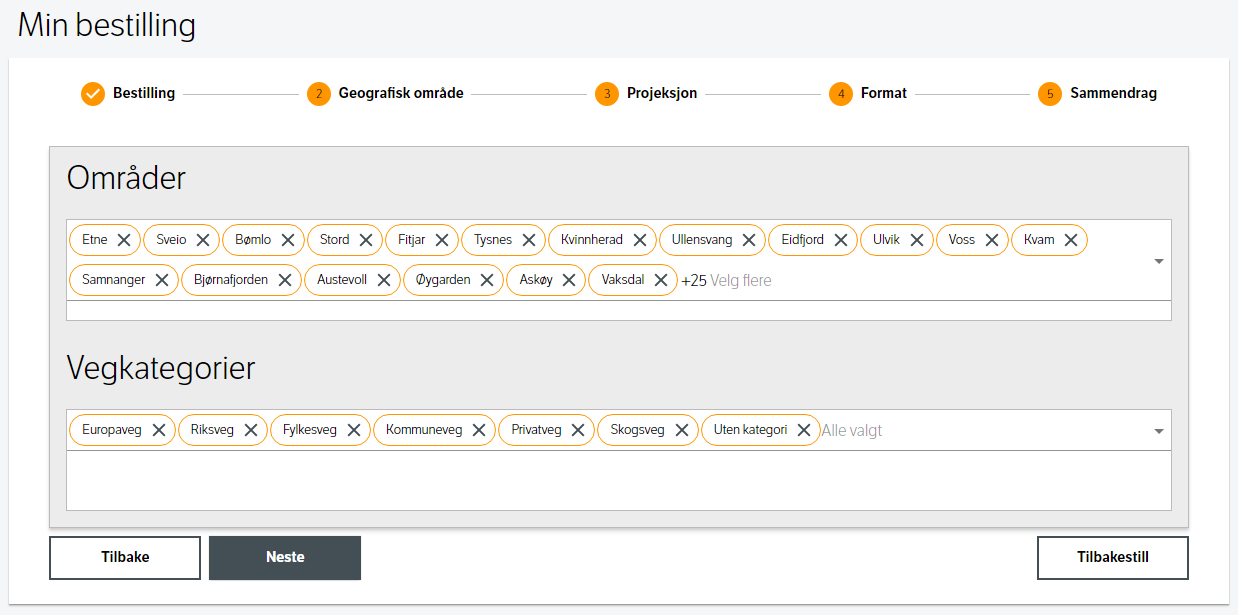
Task: Remove Bjørnafjorden using its X icon
Action: [284, 280]
